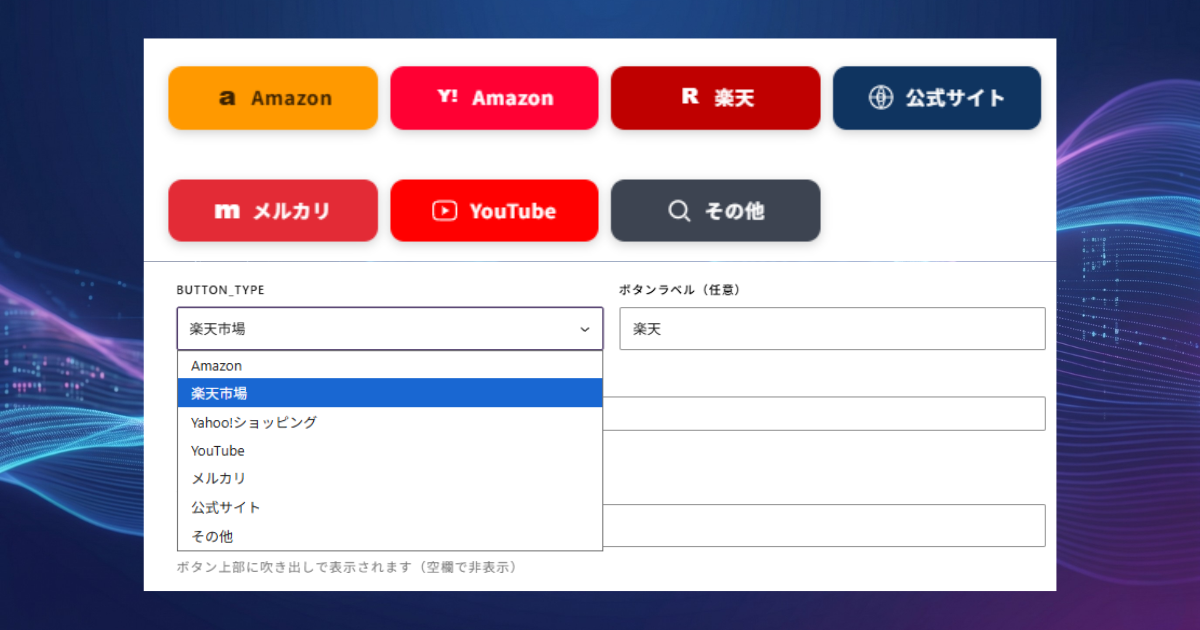Click the Amazon 'a' logo icon
The height and width of the screenshot is (630, 1200).
pyautogui.click(x=227, y=98)
